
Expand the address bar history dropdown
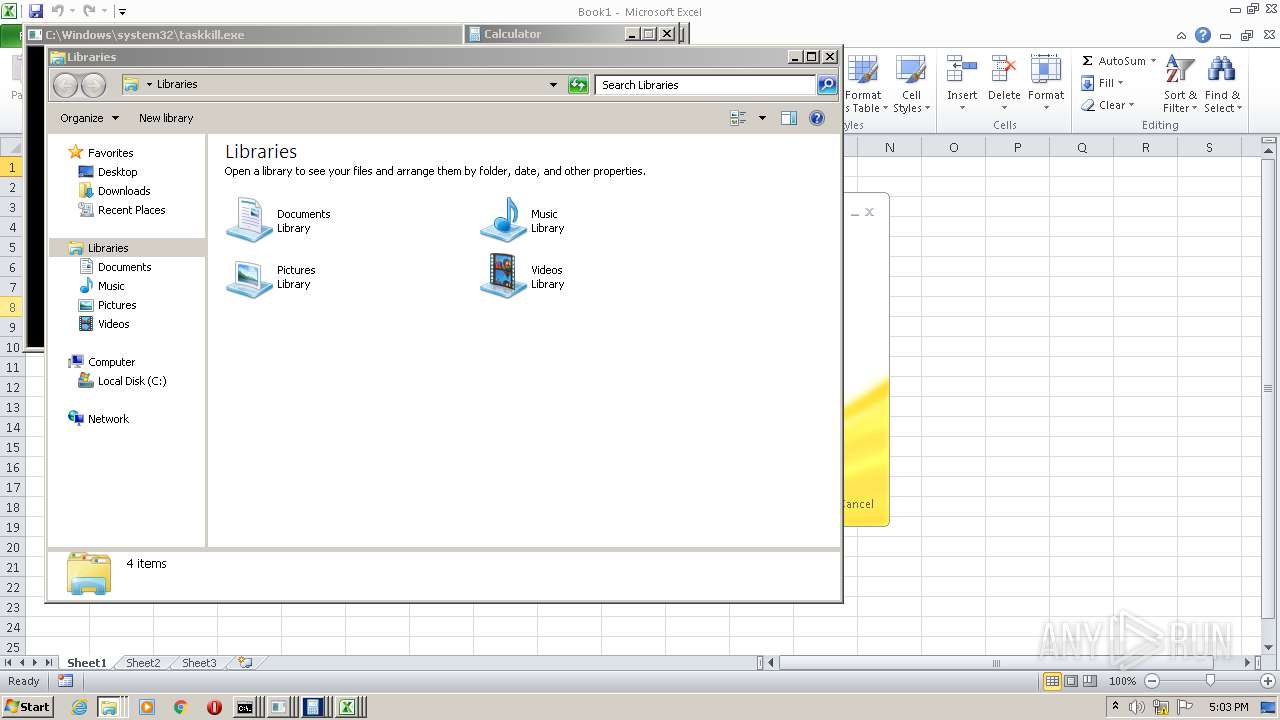[553, 85]
